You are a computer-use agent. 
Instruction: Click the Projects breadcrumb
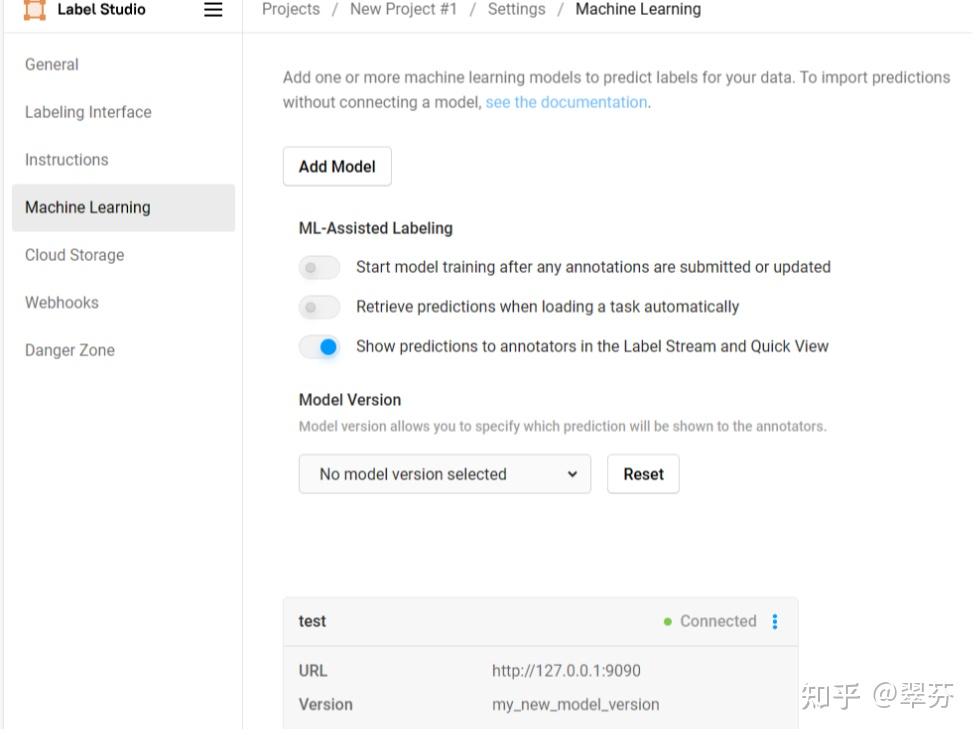(x=291, y=10)
